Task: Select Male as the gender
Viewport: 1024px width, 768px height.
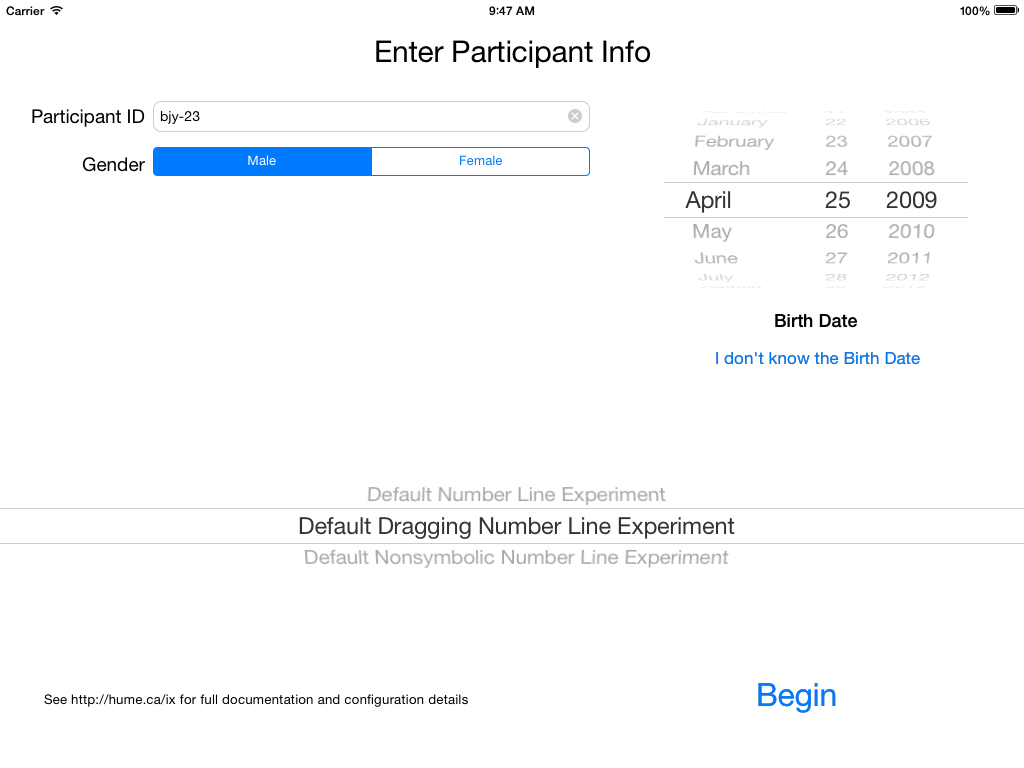Action: tap(262, 161)
